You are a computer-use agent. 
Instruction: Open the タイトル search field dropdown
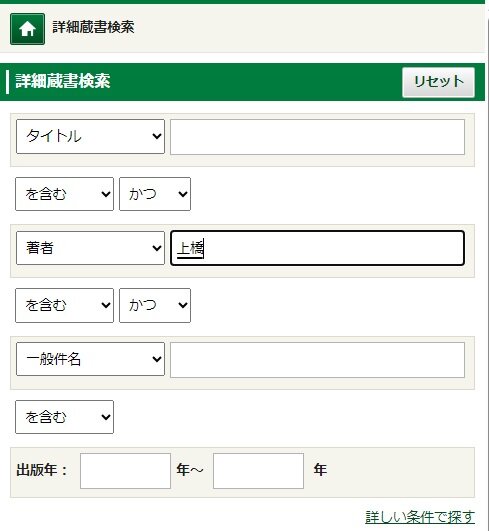(x=90, y=136)
